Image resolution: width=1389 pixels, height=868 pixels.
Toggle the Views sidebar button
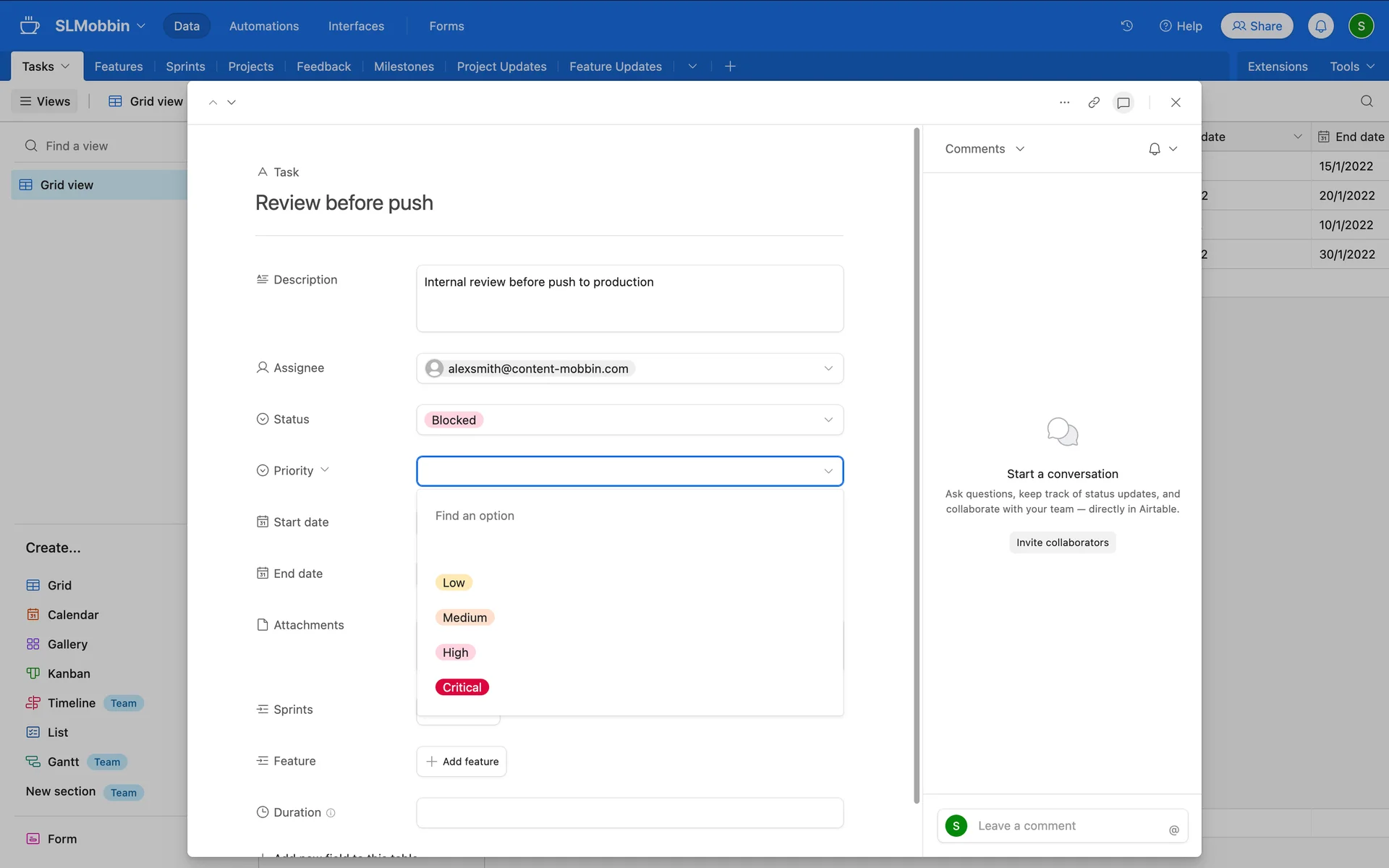[45, 101]
